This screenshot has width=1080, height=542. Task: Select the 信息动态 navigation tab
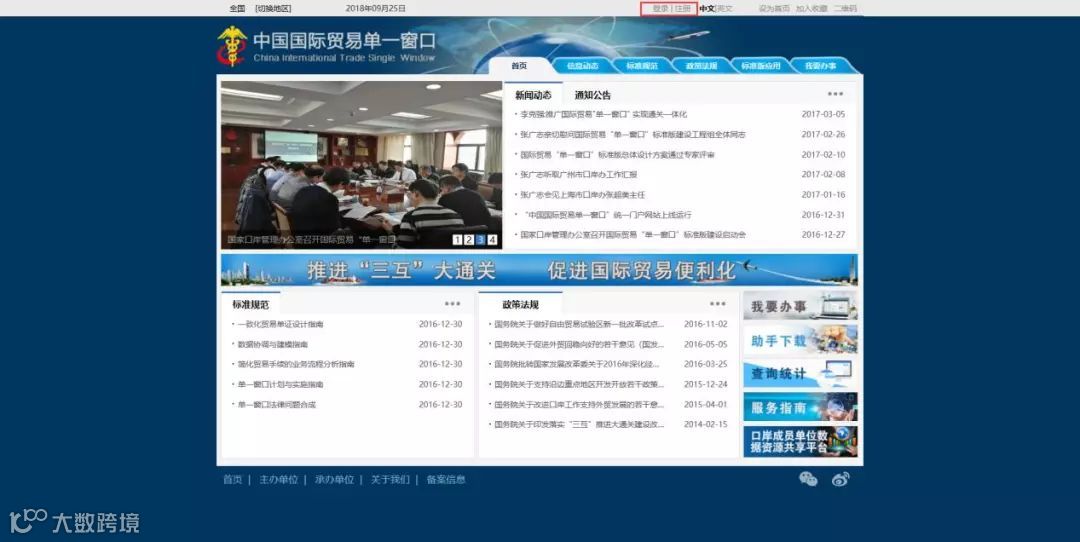pyautogui.click(x=582, y=65)
